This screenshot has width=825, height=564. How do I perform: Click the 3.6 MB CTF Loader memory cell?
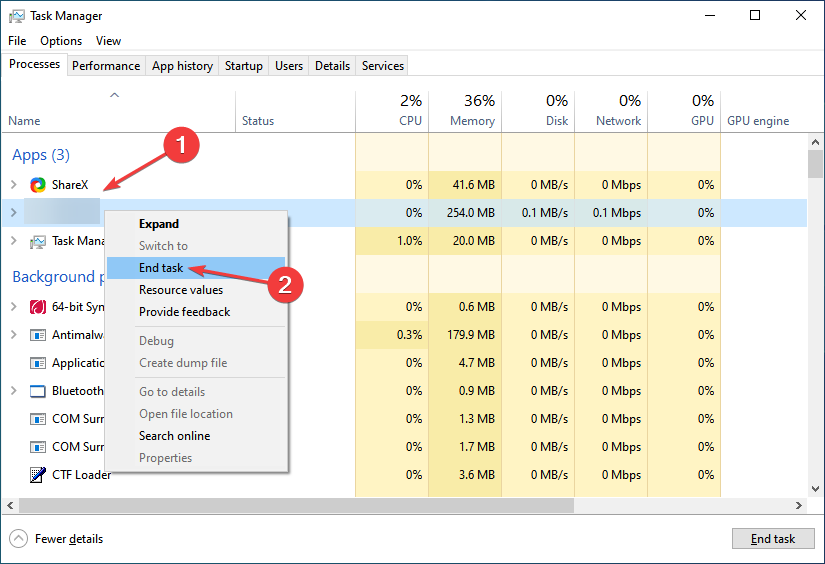465,475
